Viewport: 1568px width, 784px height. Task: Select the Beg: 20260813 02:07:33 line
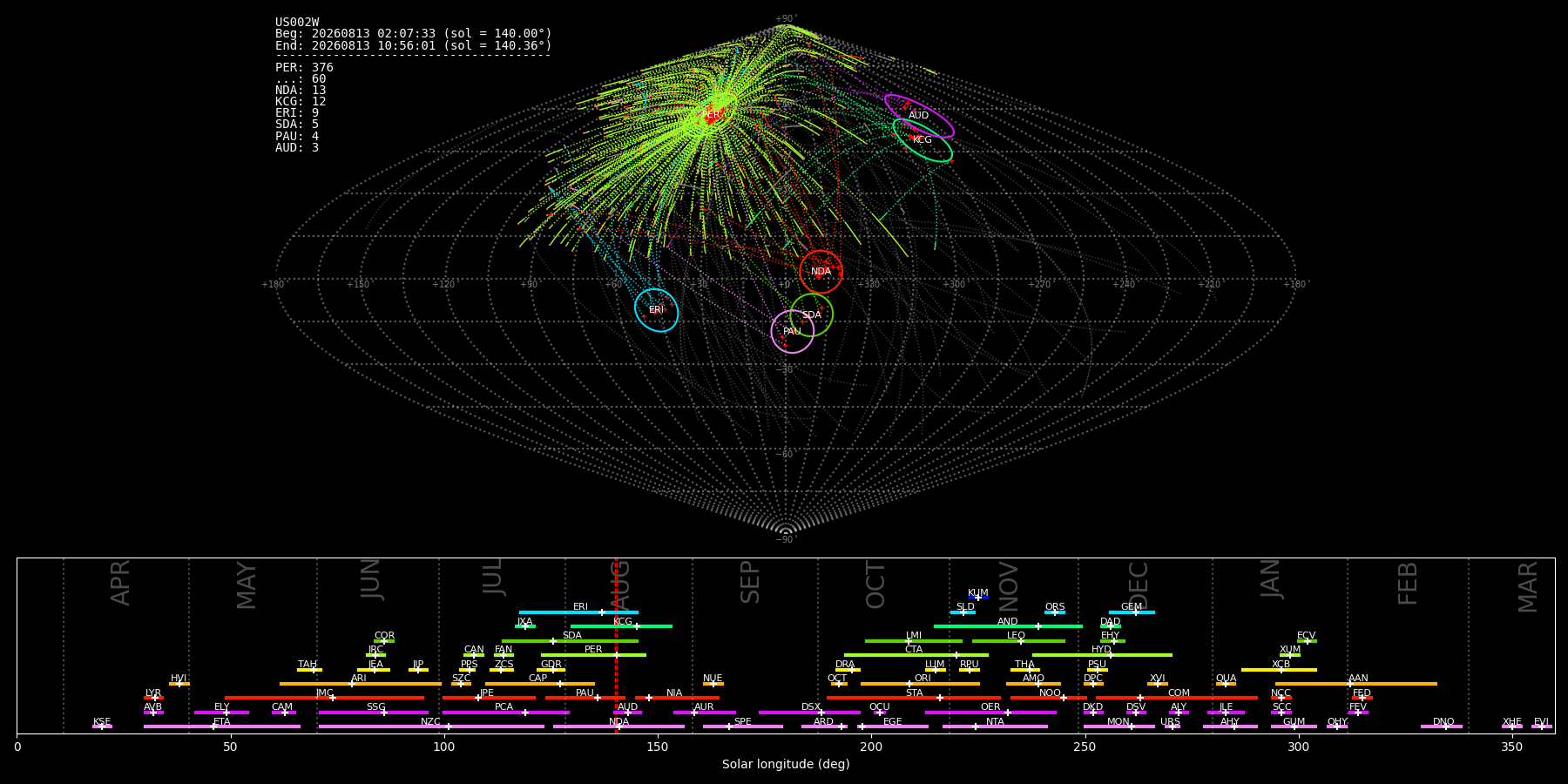(414, 34)
